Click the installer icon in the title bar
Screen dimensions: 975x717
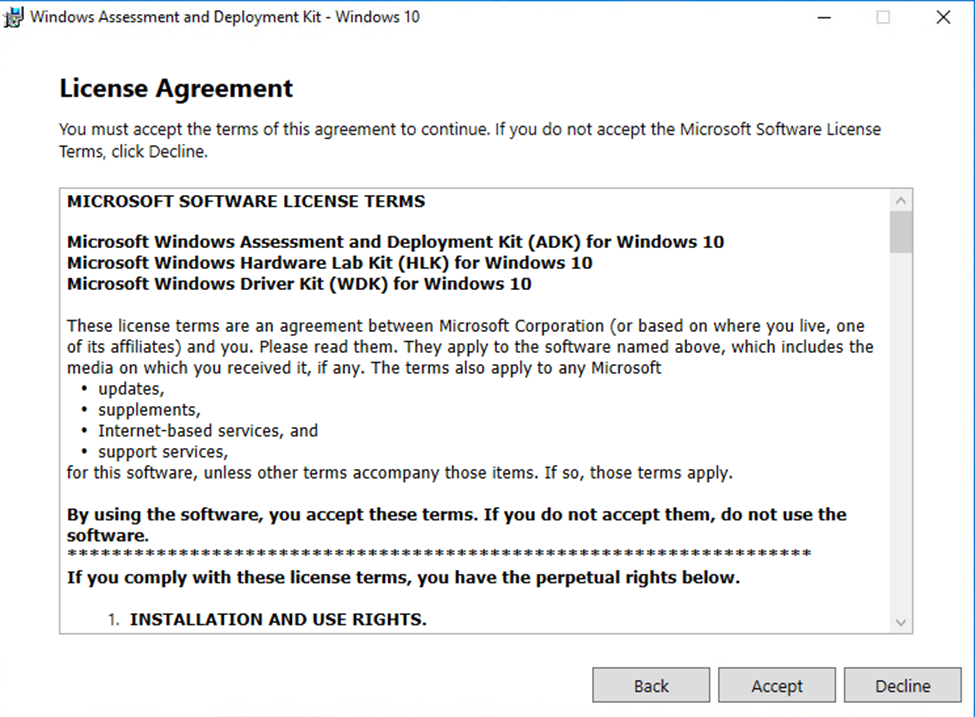15,17
